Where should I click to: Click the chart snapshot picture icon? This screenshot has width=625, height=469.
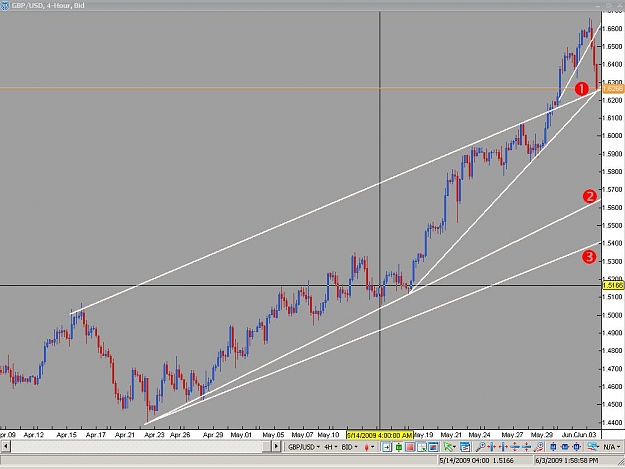tap(433, 447)
